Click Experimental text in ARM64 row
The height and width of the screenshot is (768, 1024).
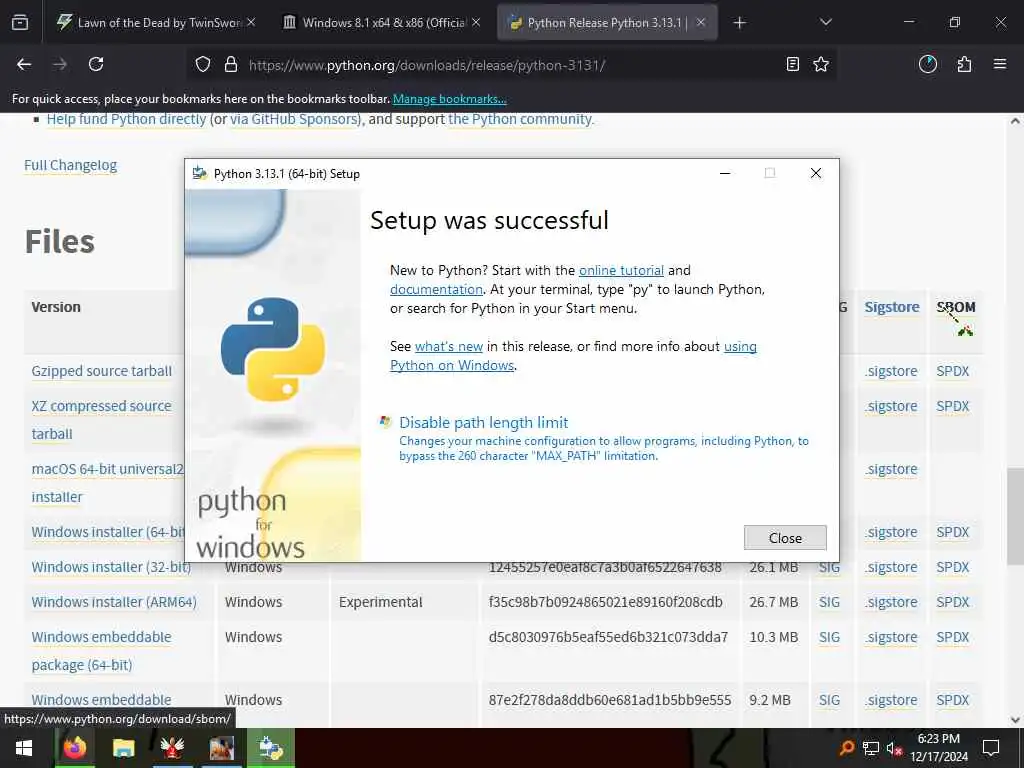[380, 602]
